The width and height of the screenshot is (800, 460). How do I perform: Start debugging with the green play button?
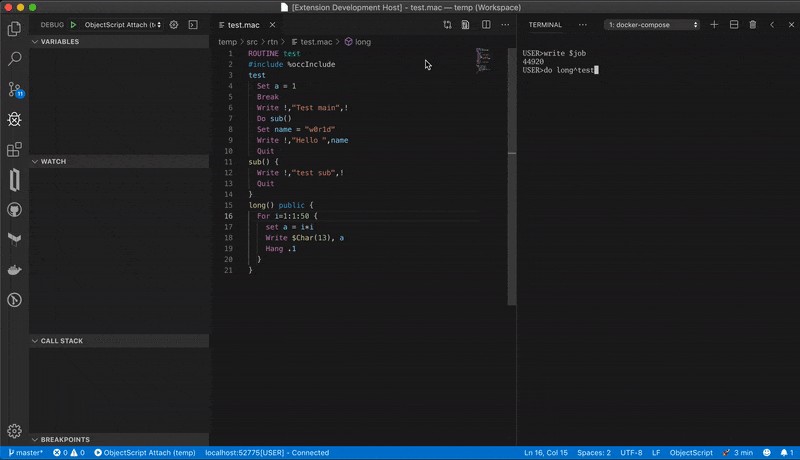[x=73, y=24]
